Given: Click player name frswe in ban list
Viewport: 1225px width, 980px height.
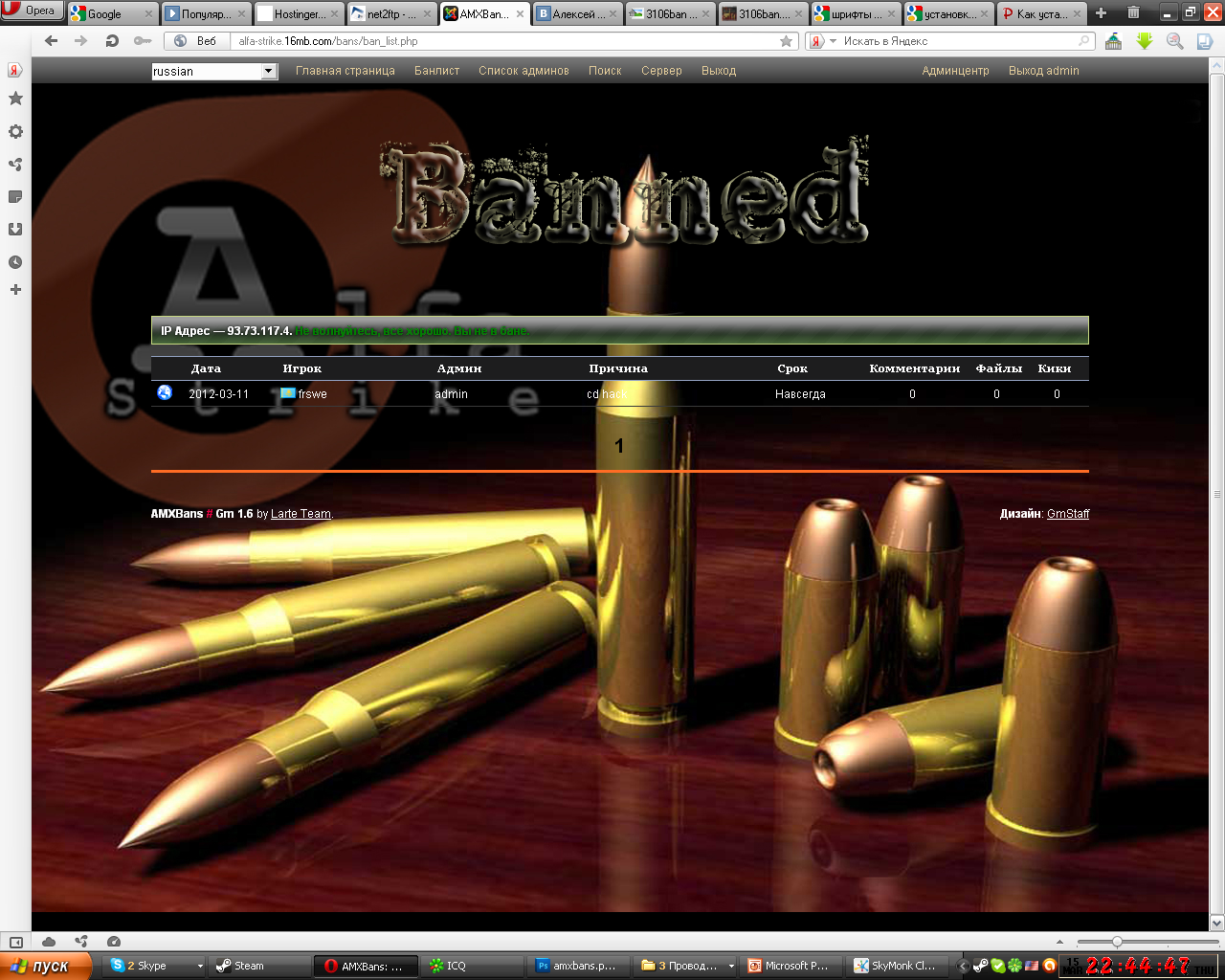Looking at the screenshot, I should [312, 394].
